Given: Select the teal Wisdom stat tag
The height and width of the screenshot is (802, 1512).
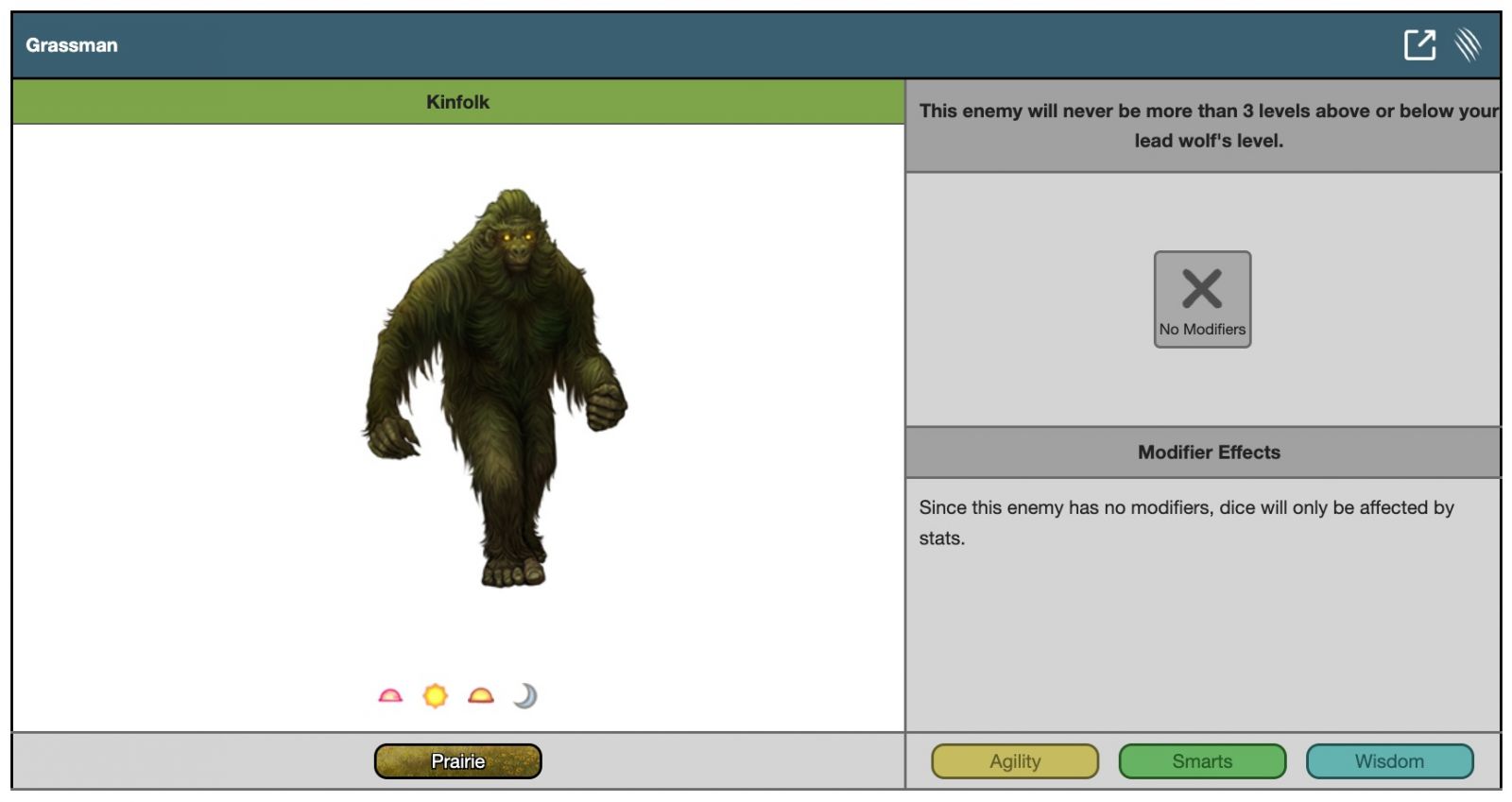Looking at the screenshot, I should (x=1389, y=761).
